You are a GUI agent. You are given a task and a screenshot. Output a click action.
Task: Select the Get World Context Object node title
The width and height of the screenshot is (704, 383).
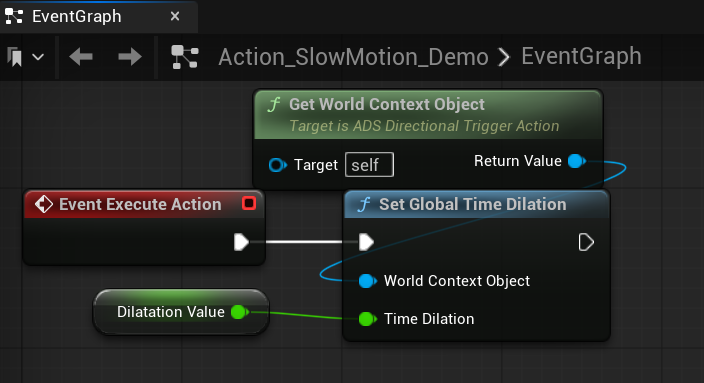[x=387, y=104]
